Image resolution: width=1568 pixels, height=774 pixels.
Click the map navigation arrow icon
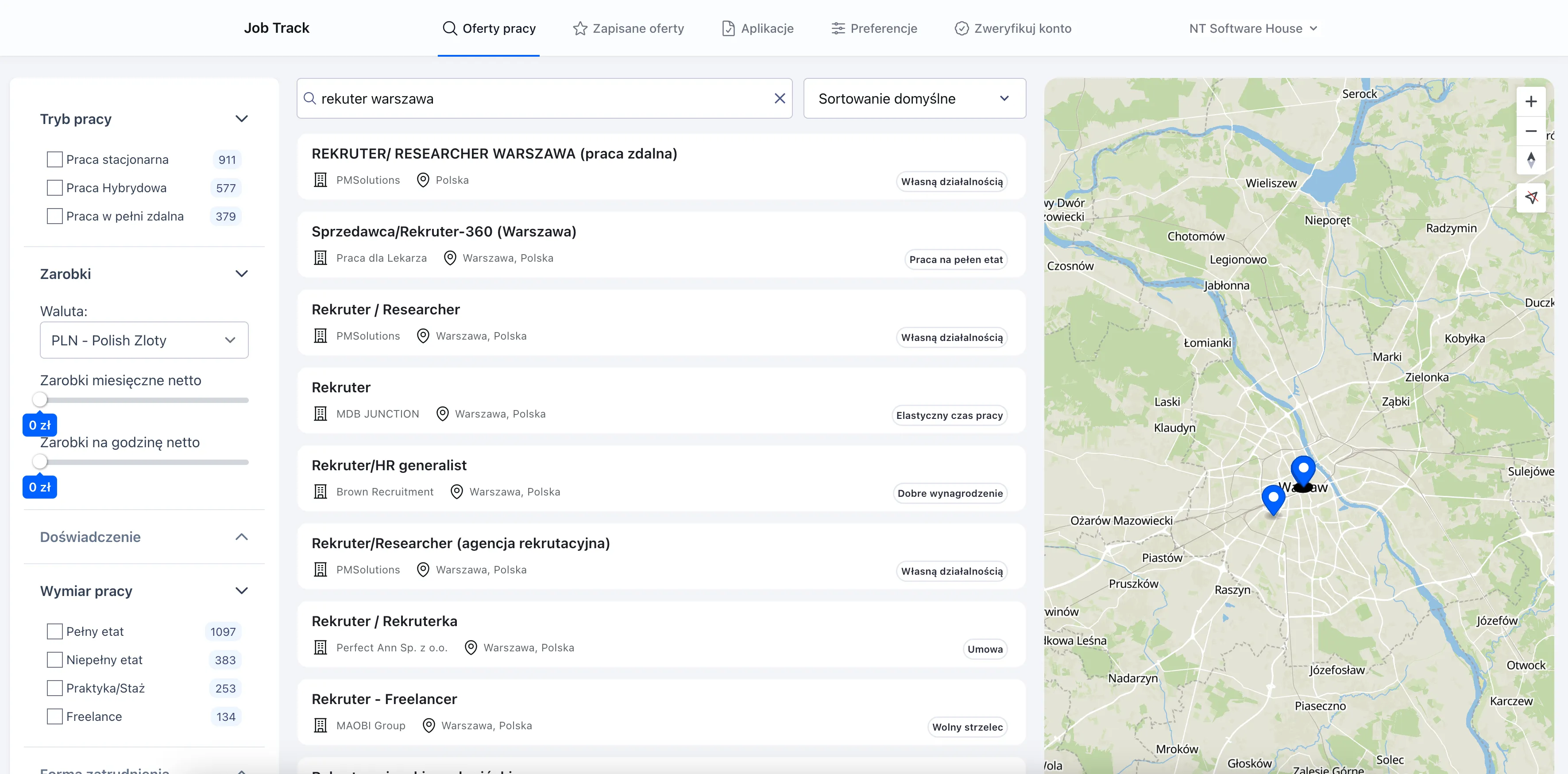tap(1531, 197)
